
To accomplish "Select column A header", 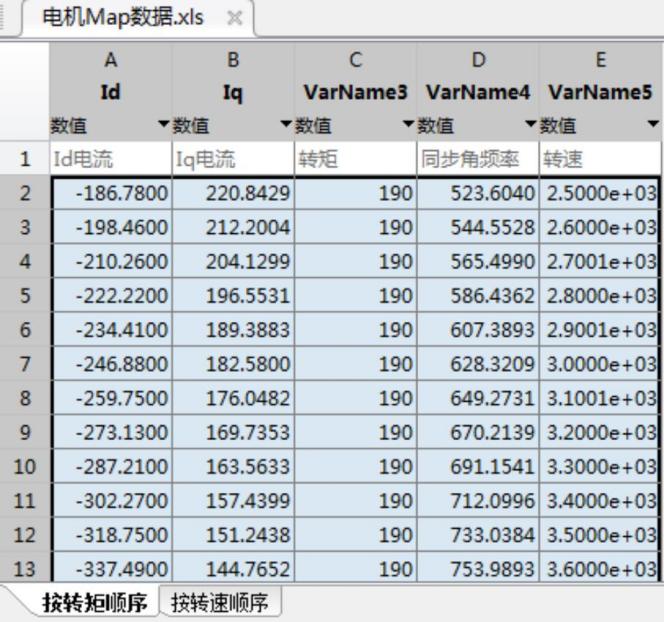I will click(111, 60).
